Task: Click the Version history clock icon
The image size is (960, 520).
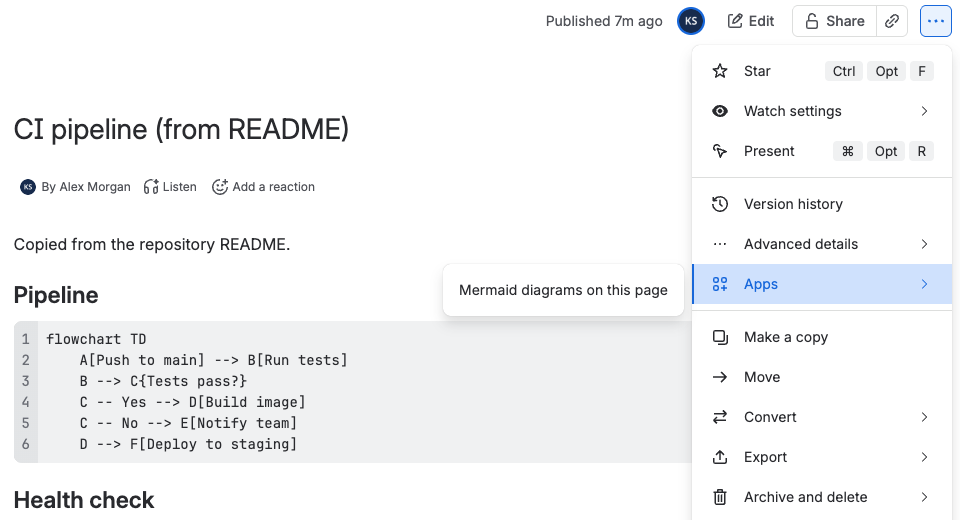Action: pos(720,204)
